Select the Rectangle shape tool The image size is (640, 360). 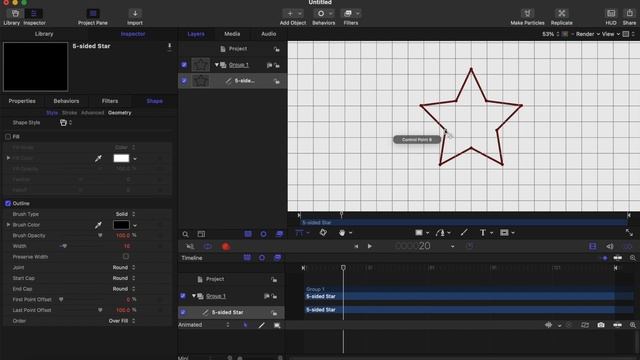click(419, 233)
